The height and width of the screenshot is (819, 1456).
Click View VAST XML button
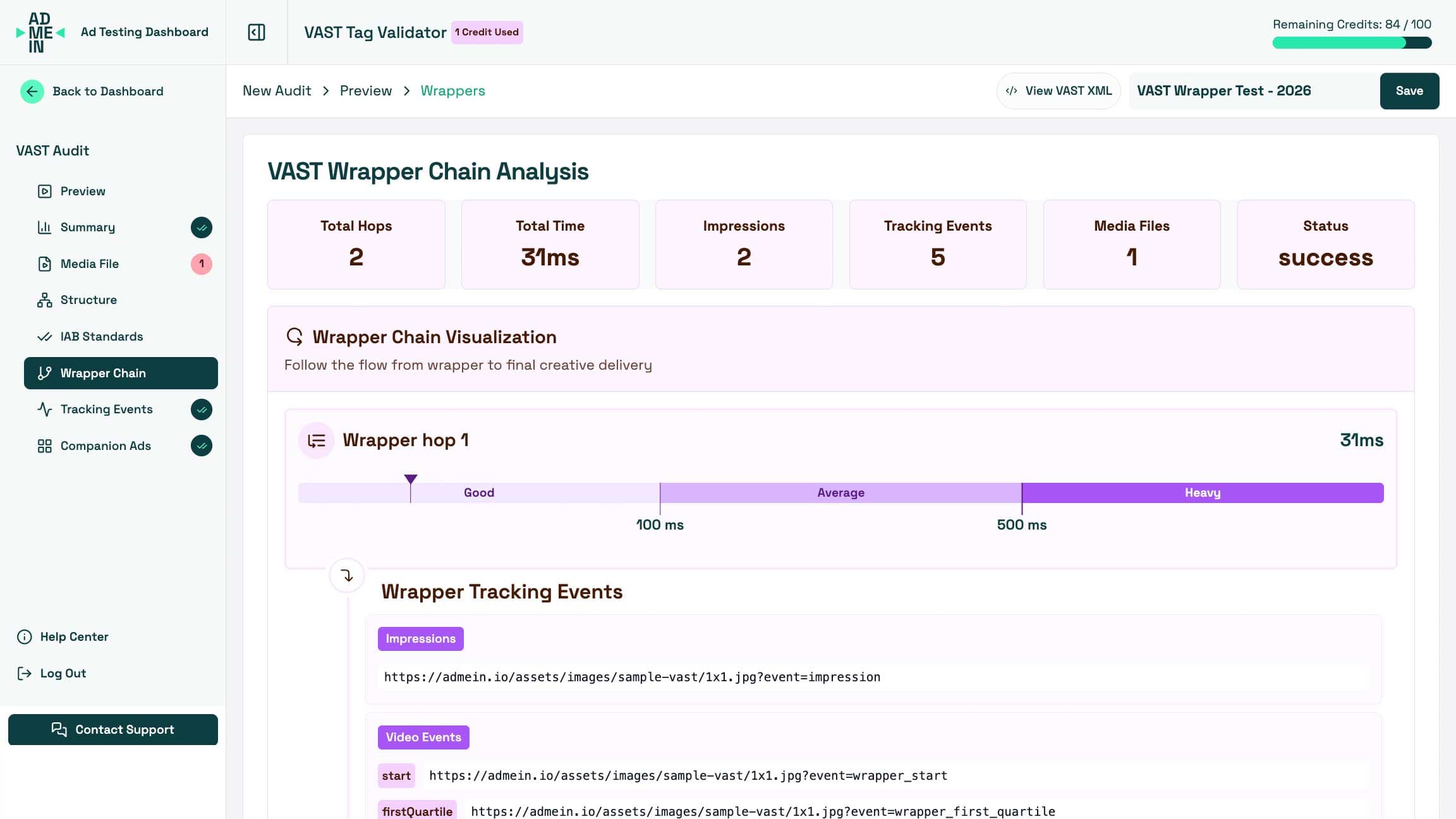point(1059,90)
